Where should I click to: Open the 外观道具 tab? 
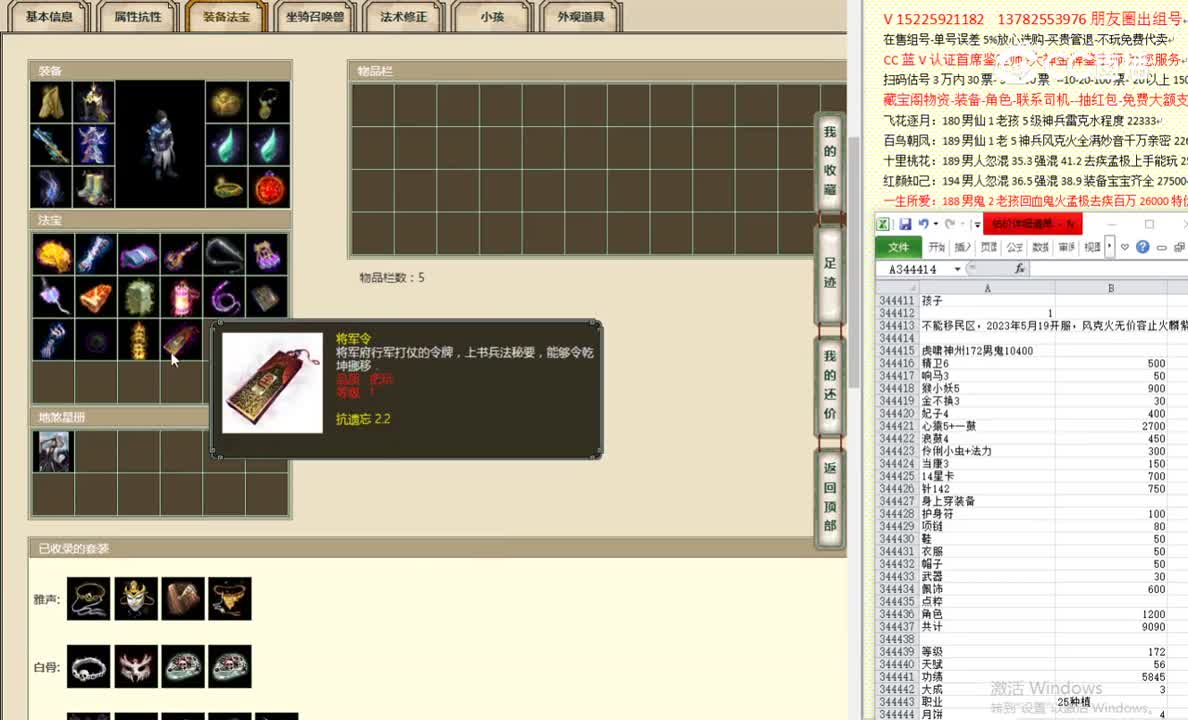(x=580, y=17)
